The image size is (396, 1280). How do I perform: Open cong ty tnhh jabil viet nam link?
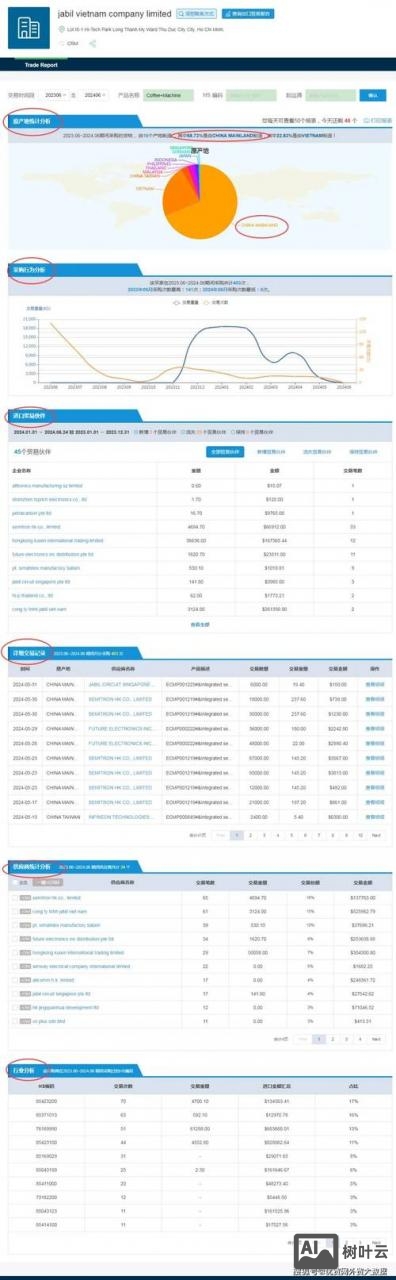pos(39,608)
